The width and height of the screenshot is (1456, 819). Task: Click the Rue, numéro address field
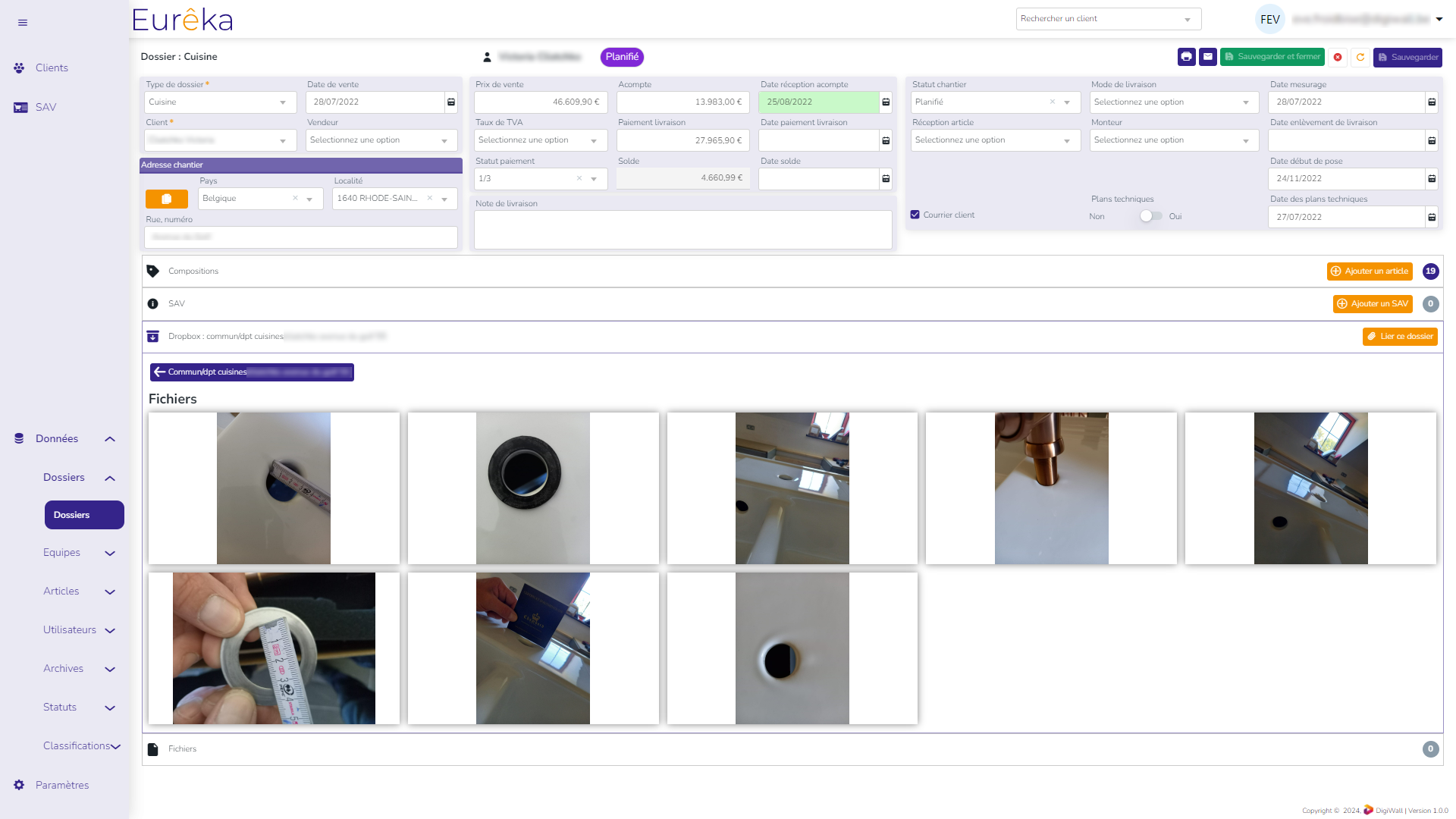point(301,237)
